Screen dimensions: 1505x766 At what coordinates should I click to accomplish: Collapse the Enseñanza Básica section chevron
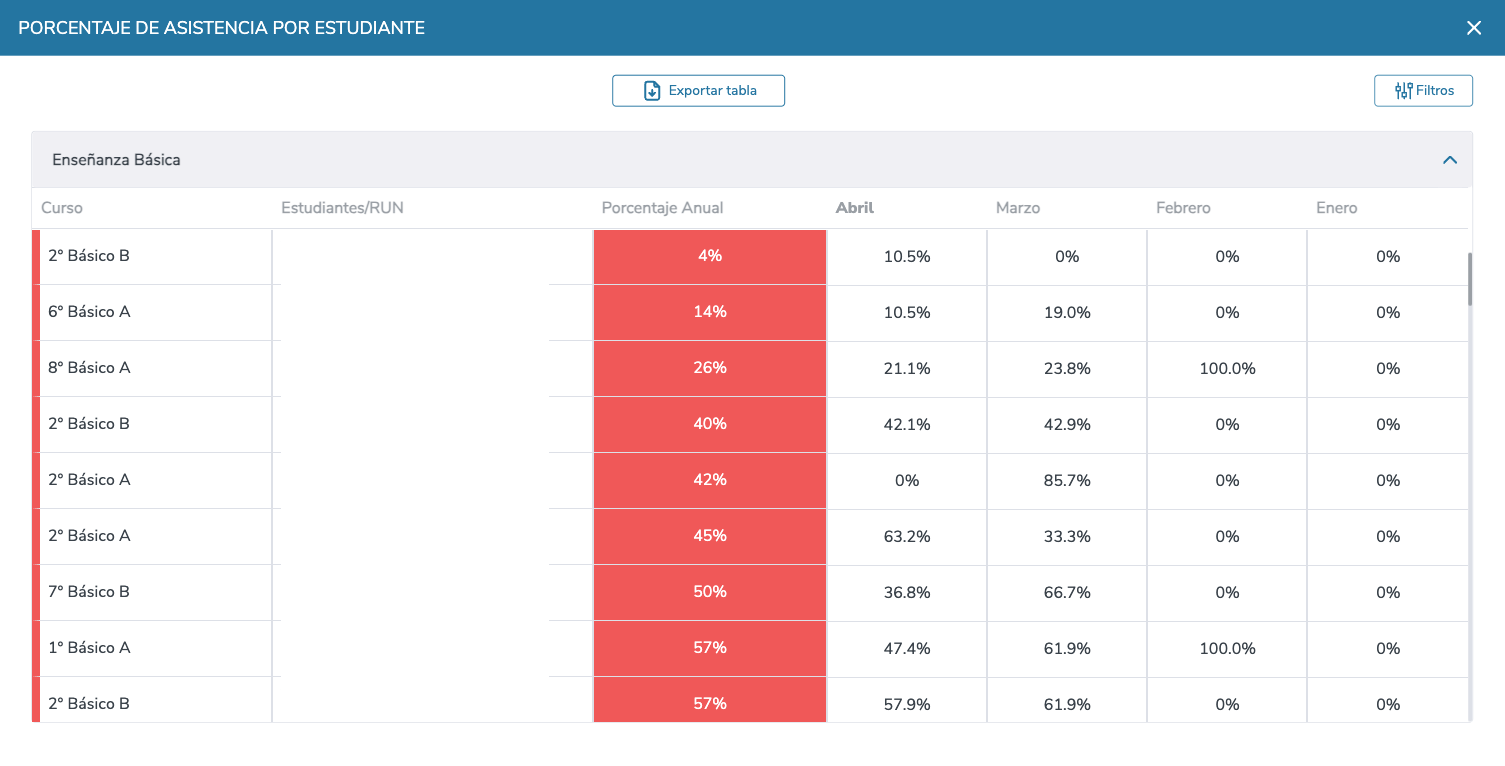point(1450,160)
